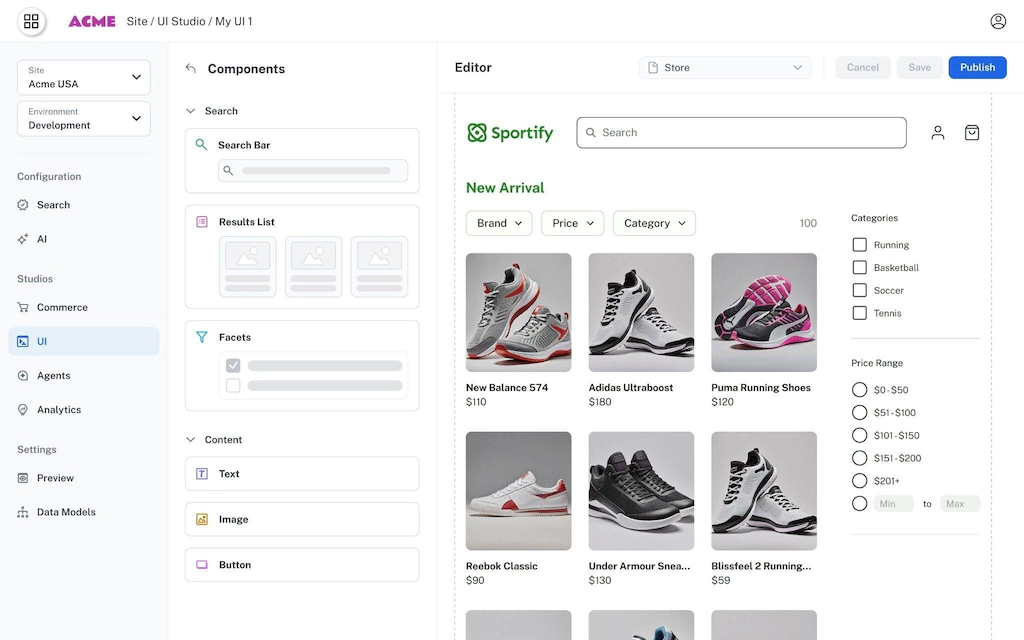1024x640 pixels.
Task: Click the back arrow beside Components
Action: pos(191,69)
